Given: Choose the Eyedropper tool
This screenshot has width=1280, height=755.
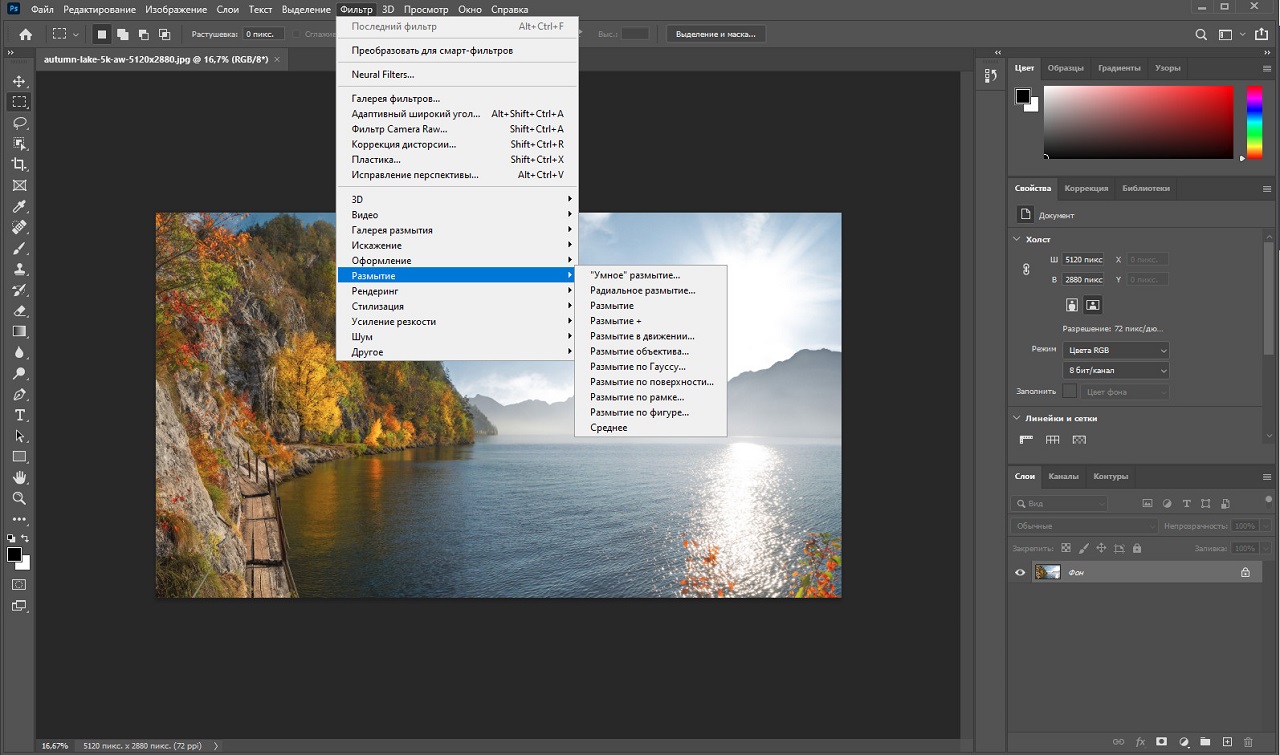Looking at the screenshot, I should pyautogui.click(x=19, y=207).
